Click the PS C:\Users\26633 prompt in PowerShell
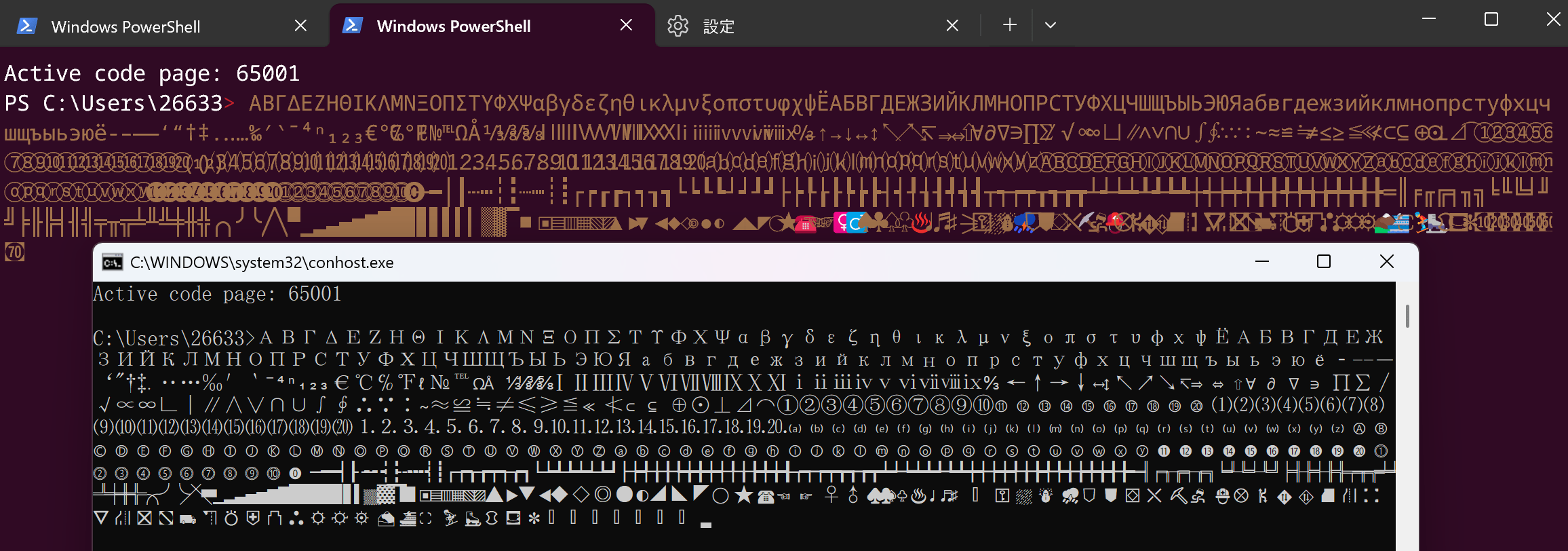Screen dimensions: 1568x551 [114, 103]
